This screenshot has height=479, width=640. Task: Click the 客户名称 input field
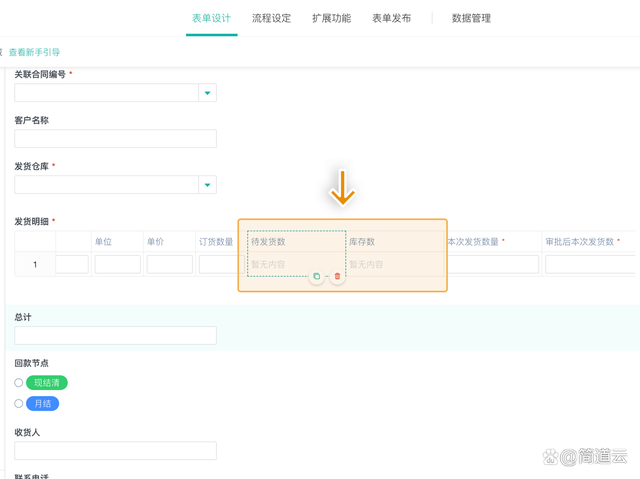tap(115, 139)
